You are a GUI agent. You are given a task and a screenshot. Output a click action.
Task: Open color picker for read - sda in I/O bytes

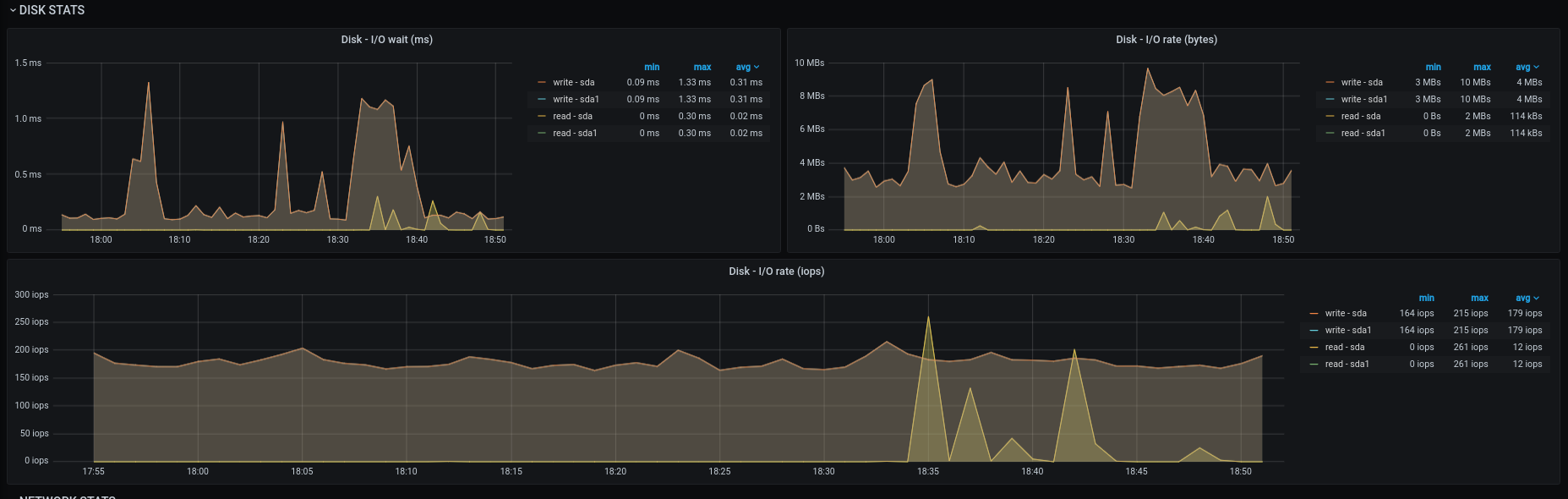click(1330, 116)
